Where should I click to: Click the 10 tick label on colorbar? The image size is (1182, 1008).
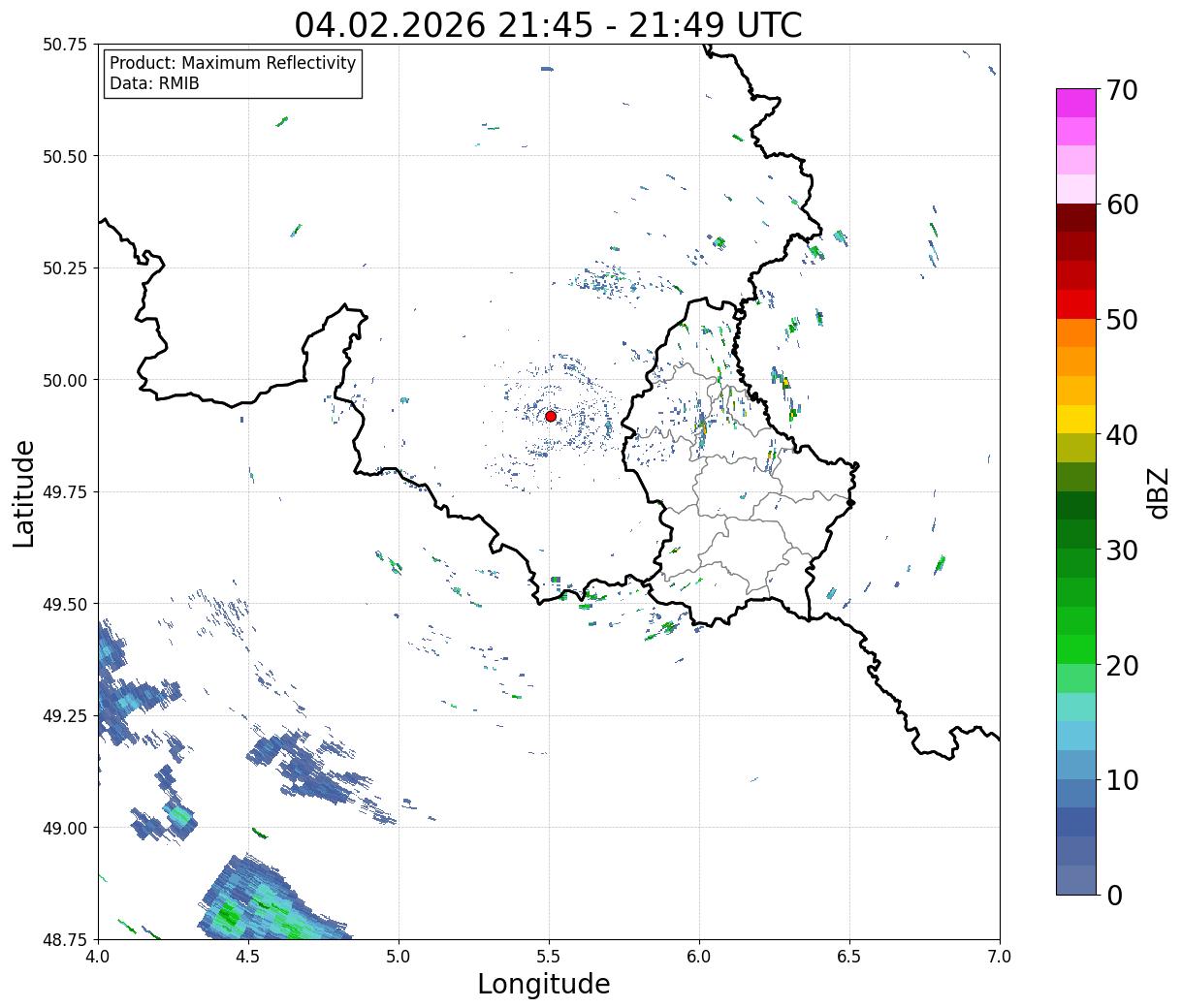1121,780
